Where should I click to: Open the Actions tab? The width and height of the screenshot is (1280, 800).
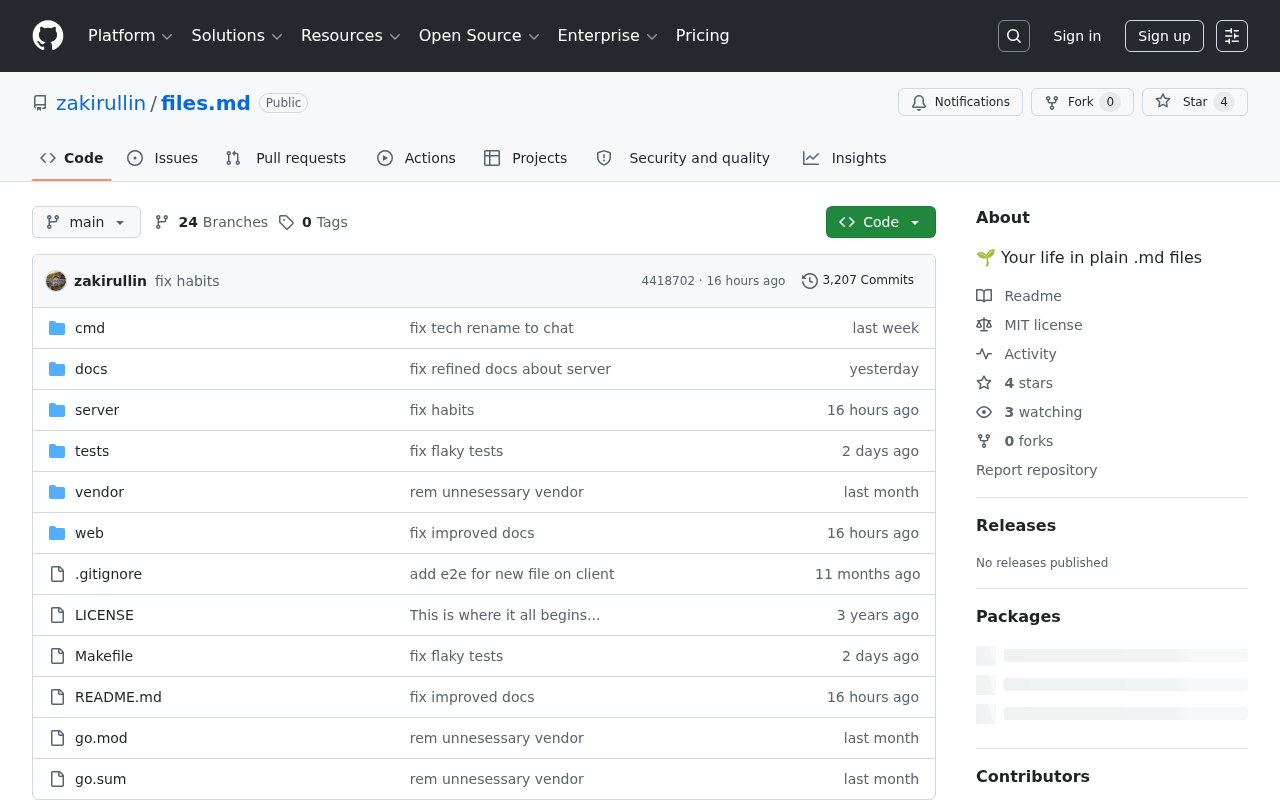[x=416, y=158]
